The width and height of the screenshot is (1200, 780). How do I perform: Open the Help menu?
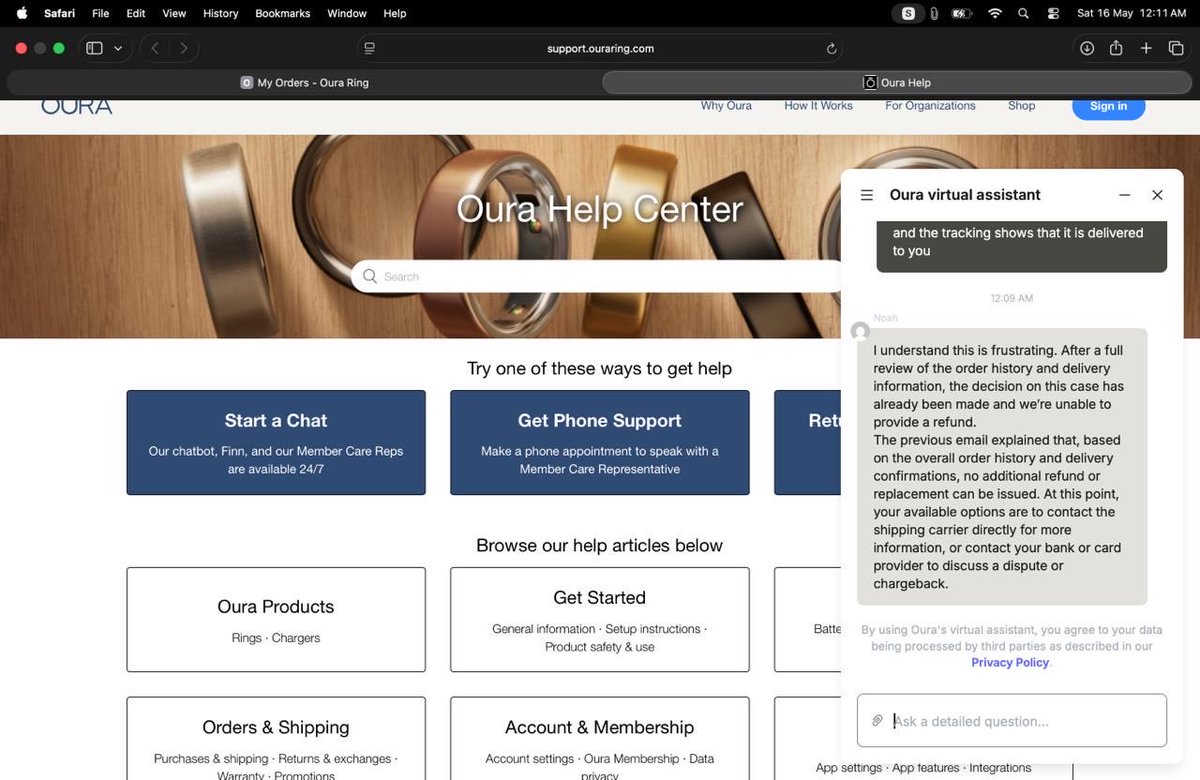[x=395, y=13]
